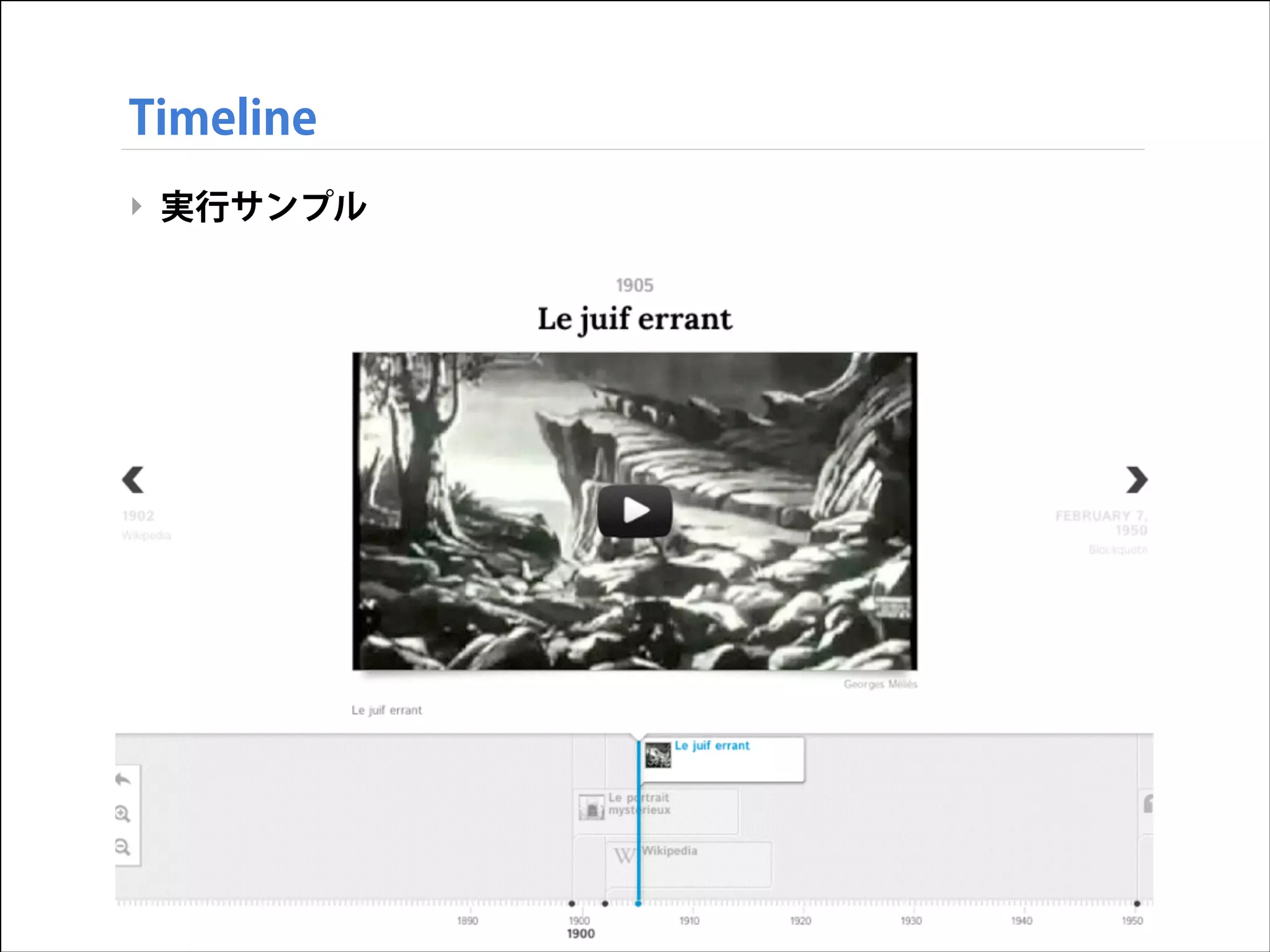Click the Georges Méliès credit text

[x=880, y=684]
